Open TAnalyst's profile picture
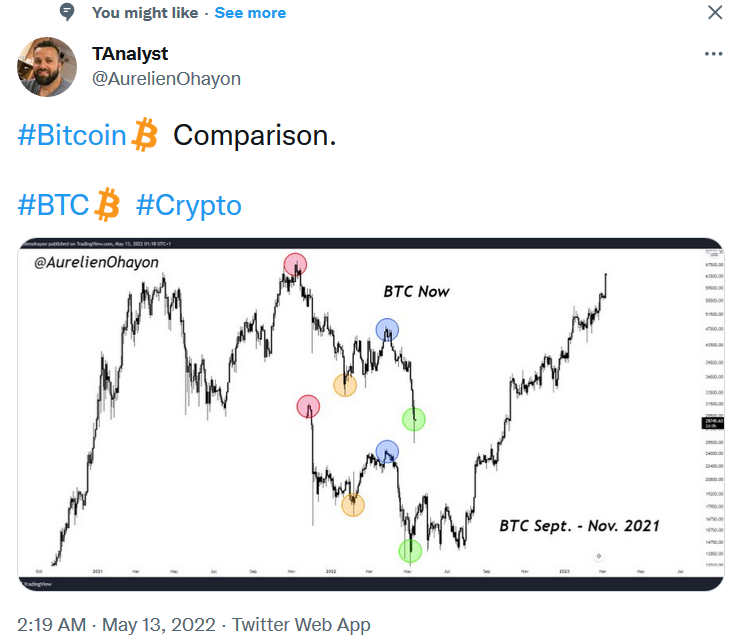731x638 pixels. click(x=46, y=67)
